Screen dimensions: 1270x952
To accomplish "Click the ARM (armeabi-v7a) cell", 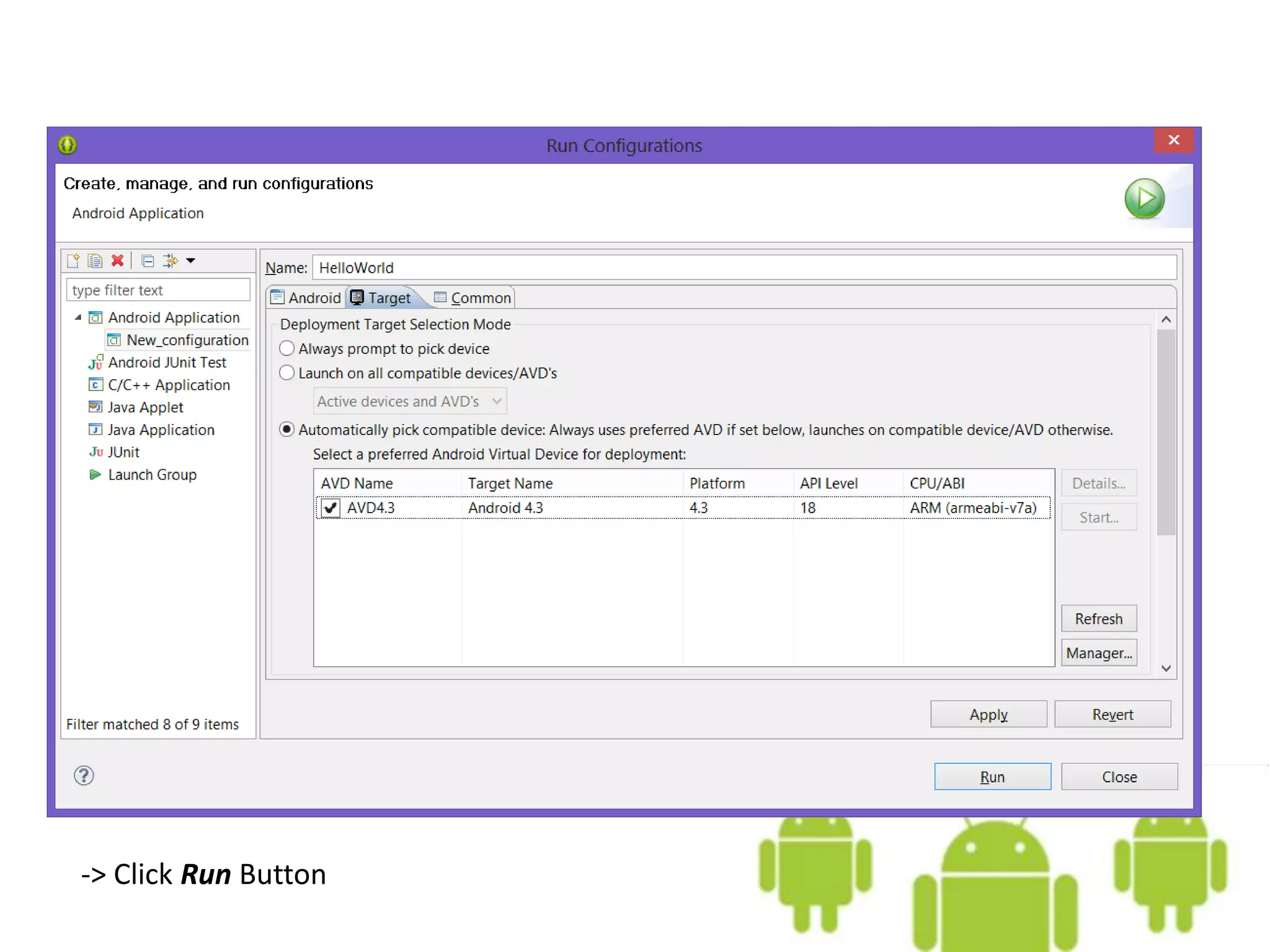I will click(973, 508).
